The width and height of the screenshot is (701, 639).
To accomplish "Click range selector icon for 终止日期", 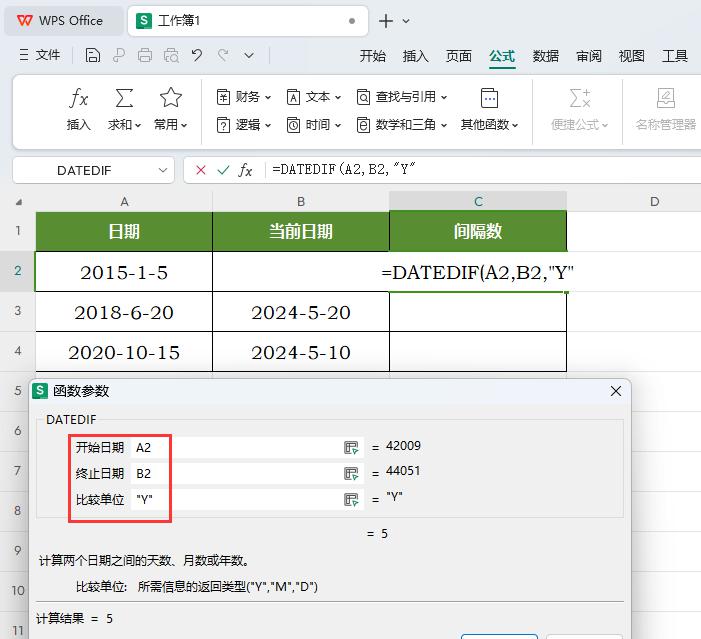I will pyautogui.click(x=351, y=474).
